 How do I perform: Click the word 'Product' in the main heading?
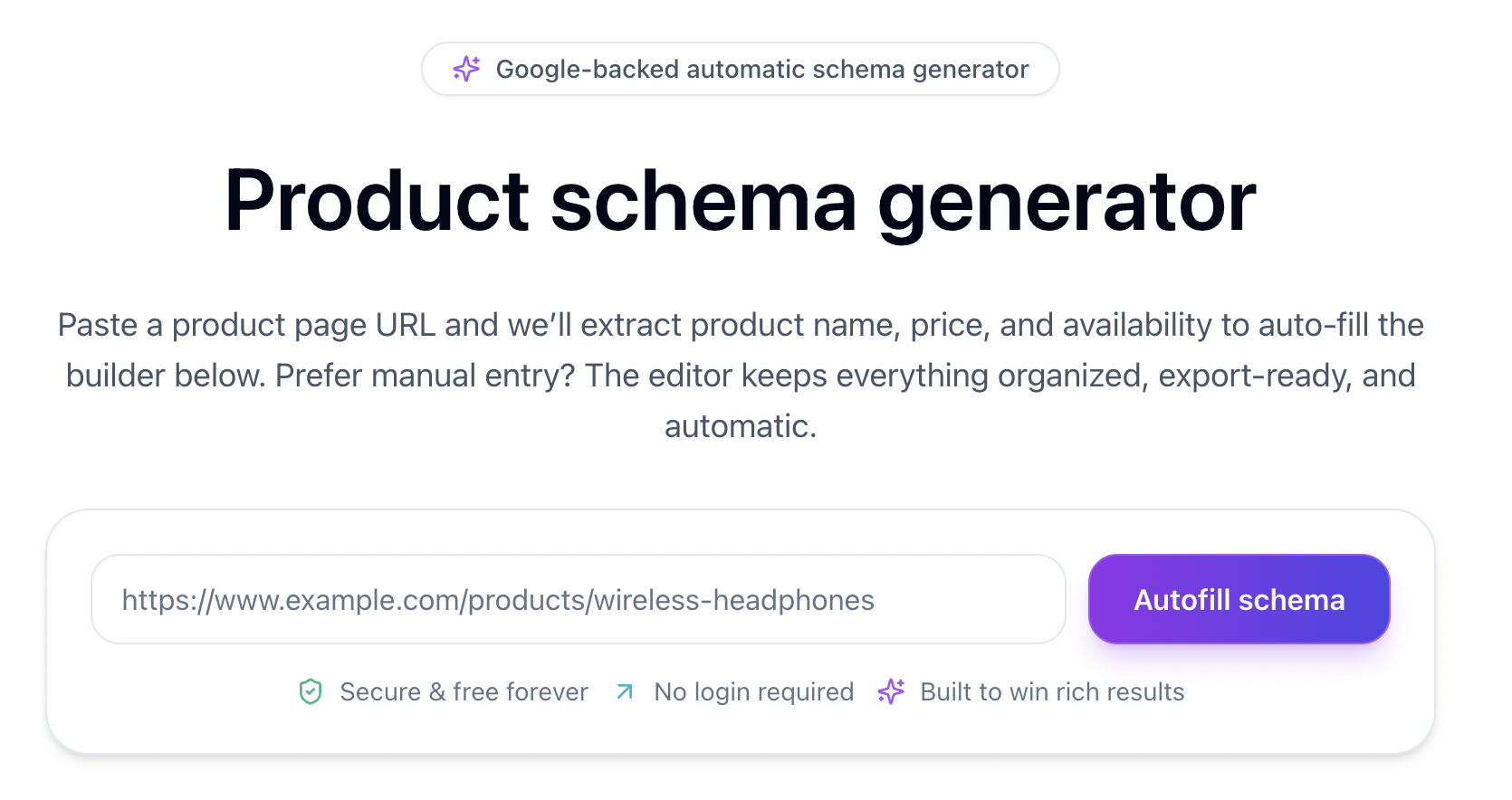point(377,201)
